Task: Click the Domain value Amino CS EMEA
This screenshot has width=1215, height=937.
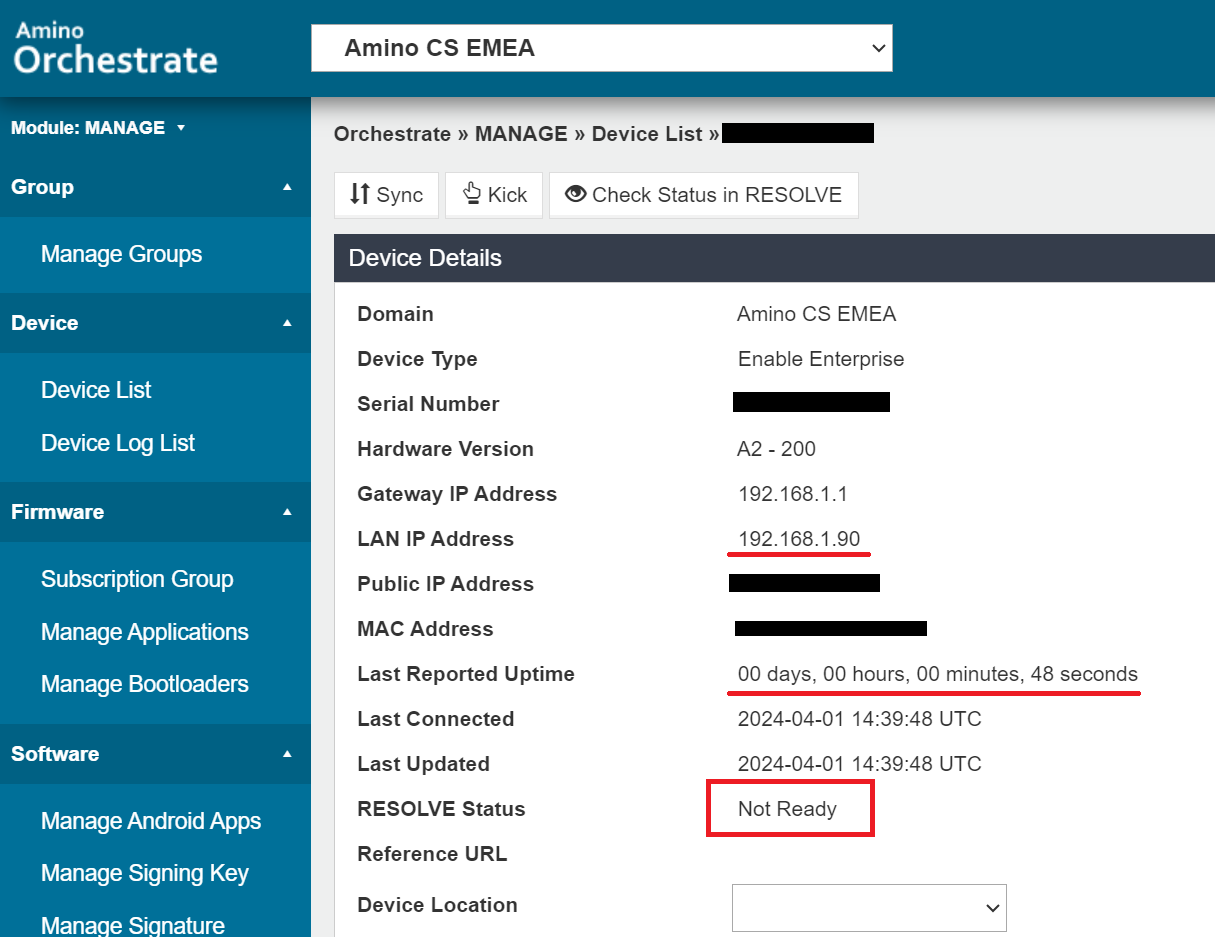Action: 816,314
